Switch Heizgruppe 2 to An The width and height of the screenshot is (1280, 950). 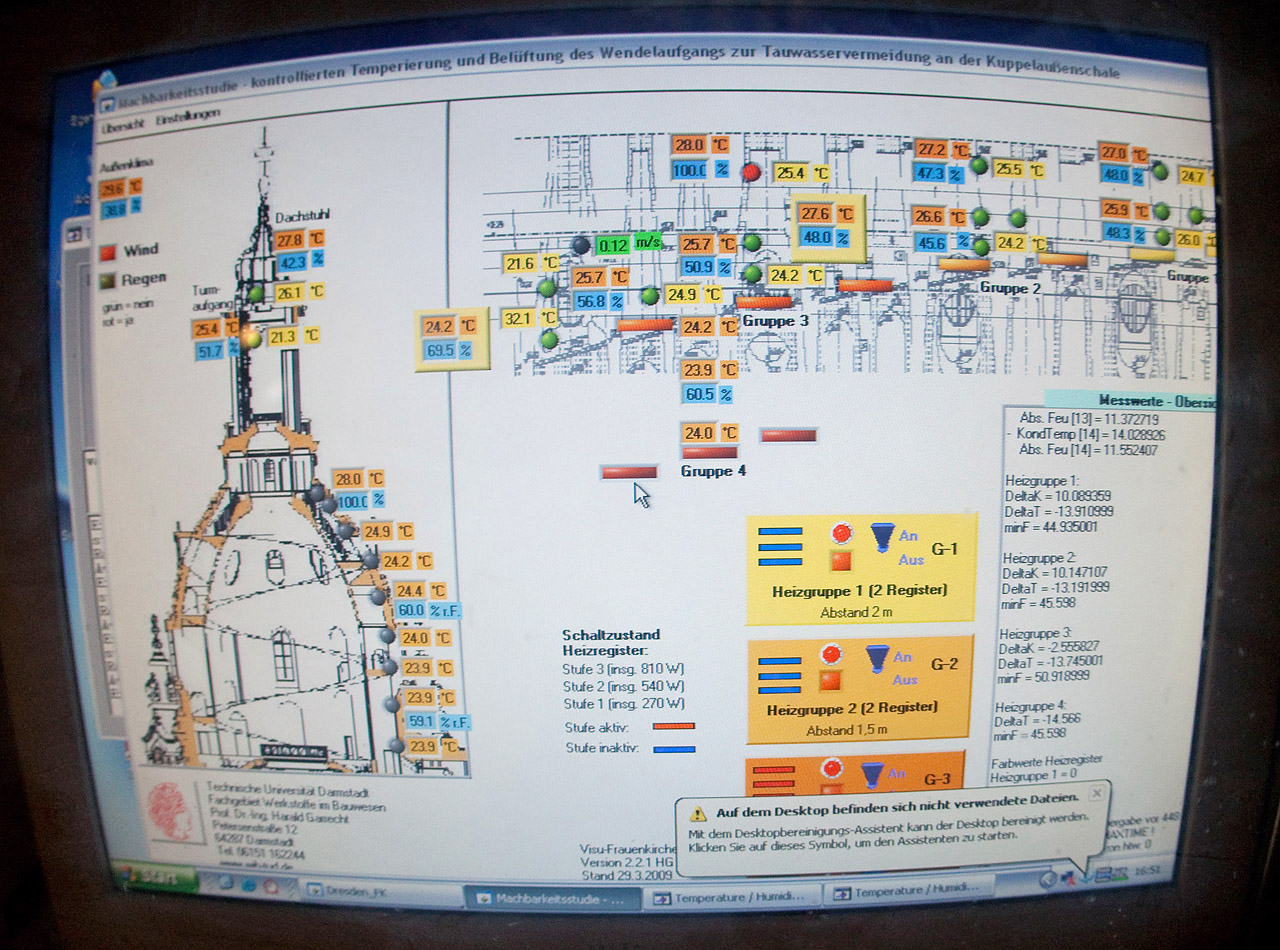coord(903,657)
